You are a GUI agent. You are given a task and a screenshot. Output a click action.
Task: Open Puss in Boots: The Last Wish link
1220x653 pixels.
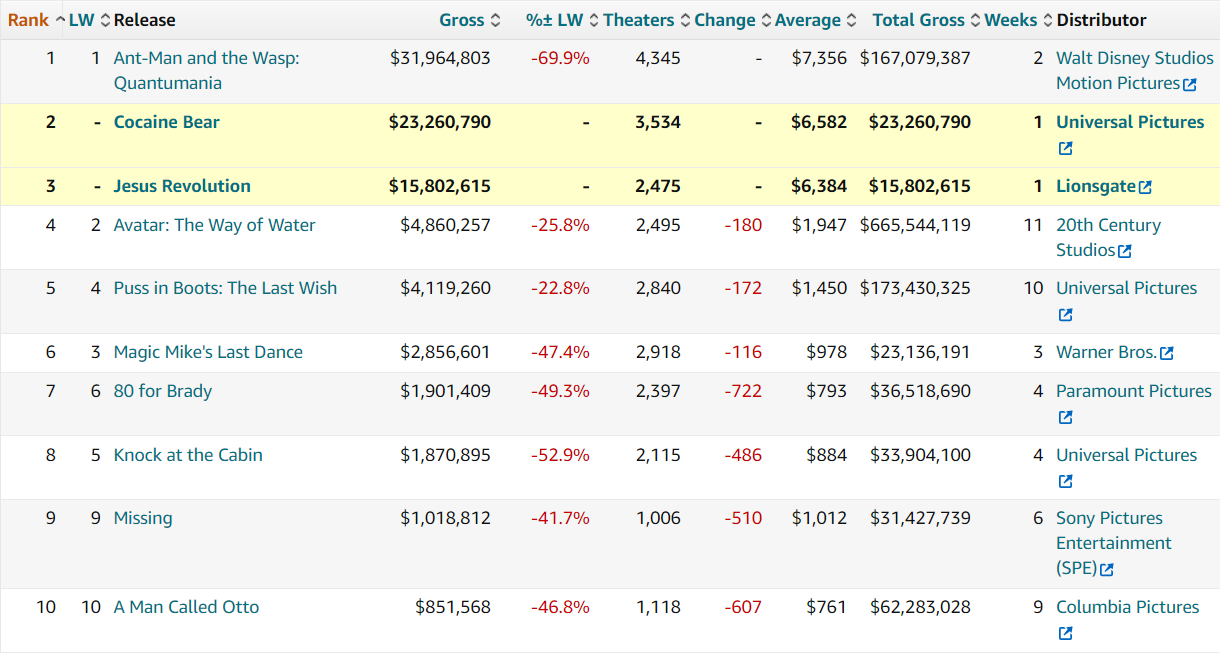point(225,288)
